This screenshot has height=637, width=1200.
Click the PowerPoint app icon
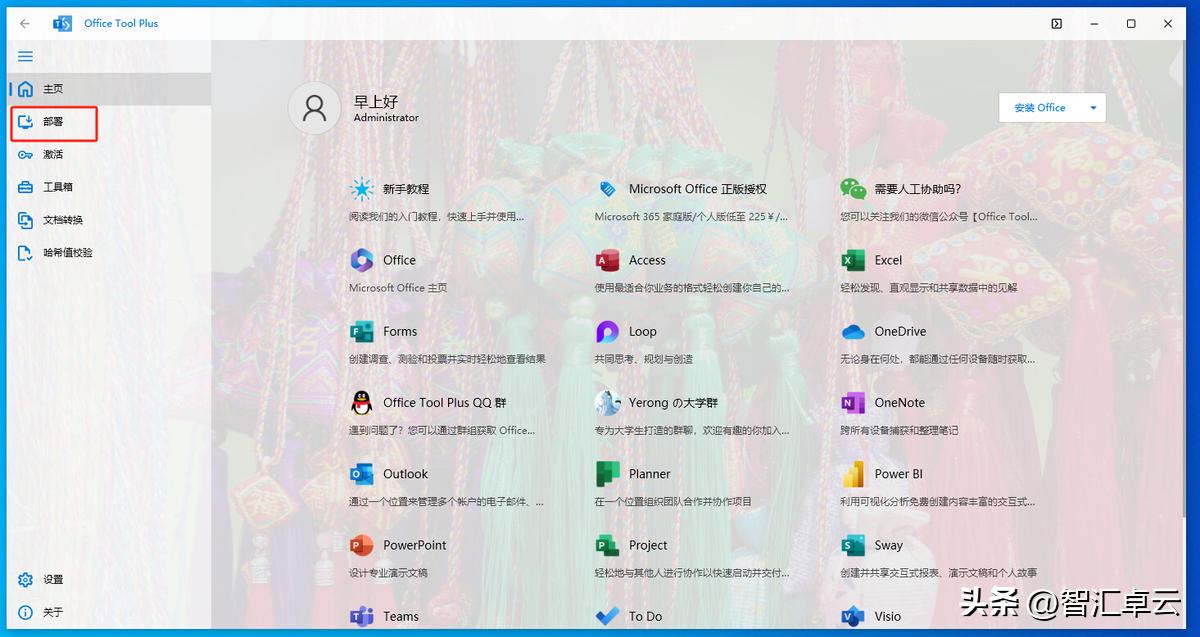click(361, 545)
